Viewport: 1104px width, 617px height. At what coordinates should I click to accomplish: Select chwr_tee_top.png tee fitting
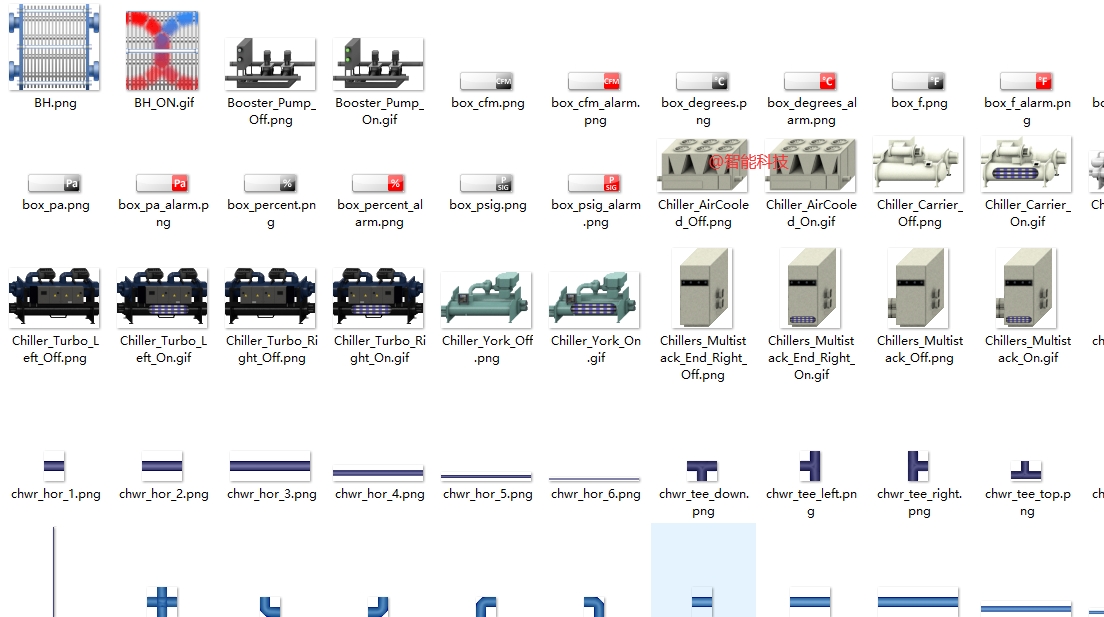pos(1027,470)
